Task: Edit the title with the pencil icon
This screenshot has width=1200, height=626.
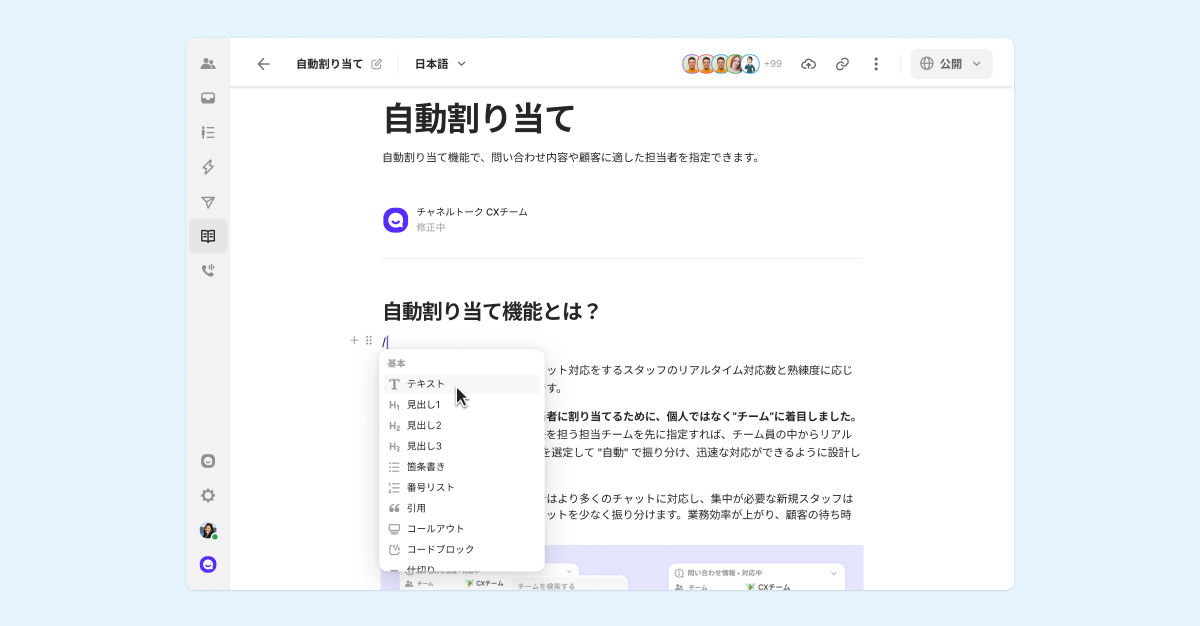Action: [x=377, y=64]
